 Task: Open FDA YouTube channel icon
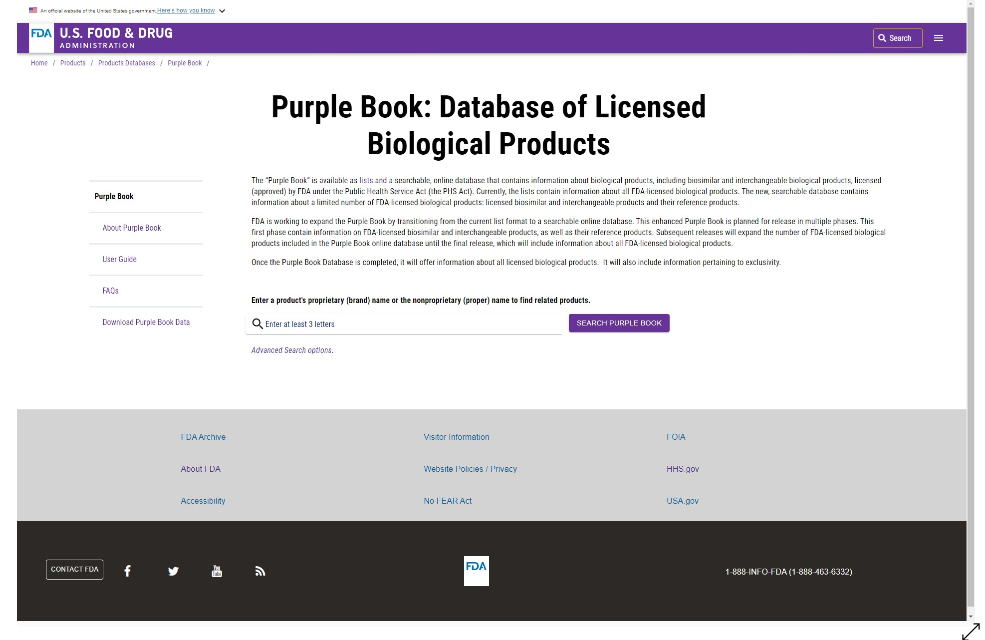click(x=217, y=571)
